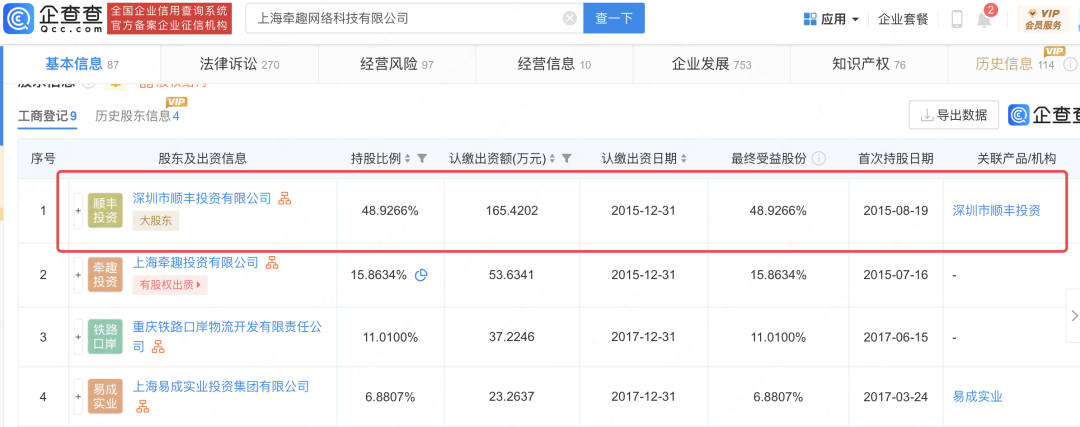
Task: Sort by 持股比例 column arrows
Action: (x=407, y=159)
